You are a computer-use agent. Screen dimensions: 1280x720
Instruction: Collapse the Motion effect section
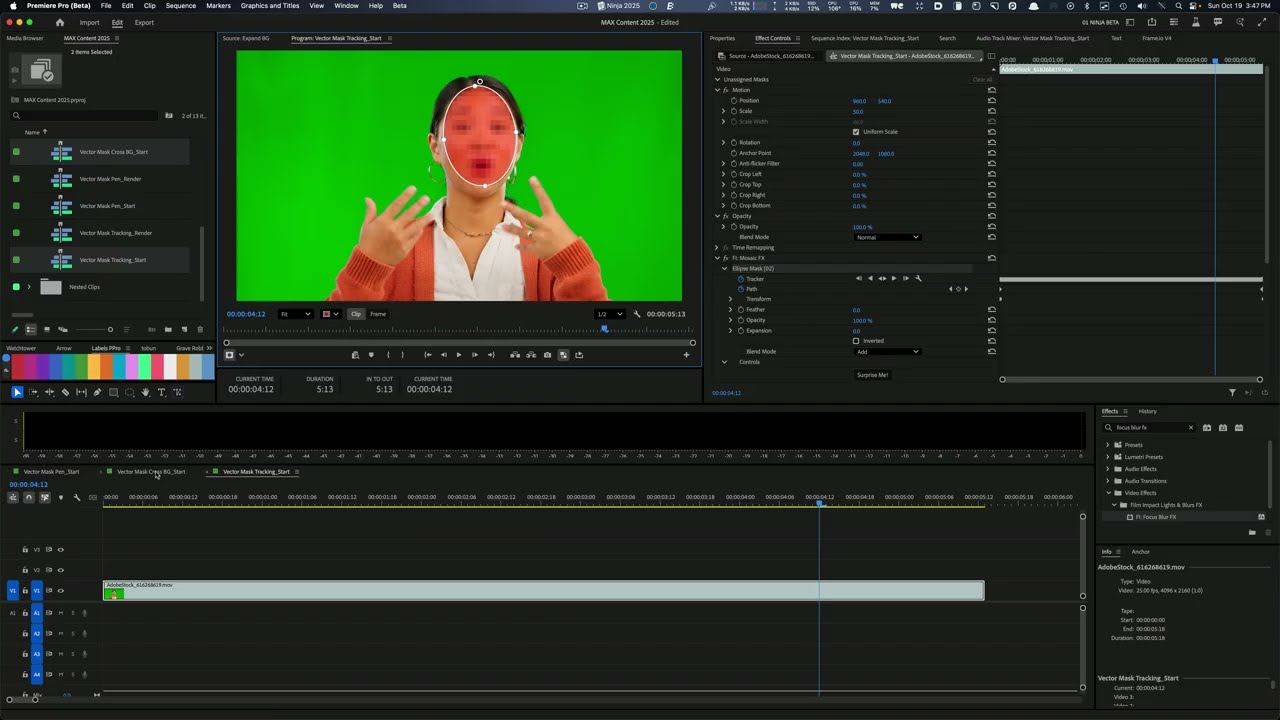tap(717, 90)
